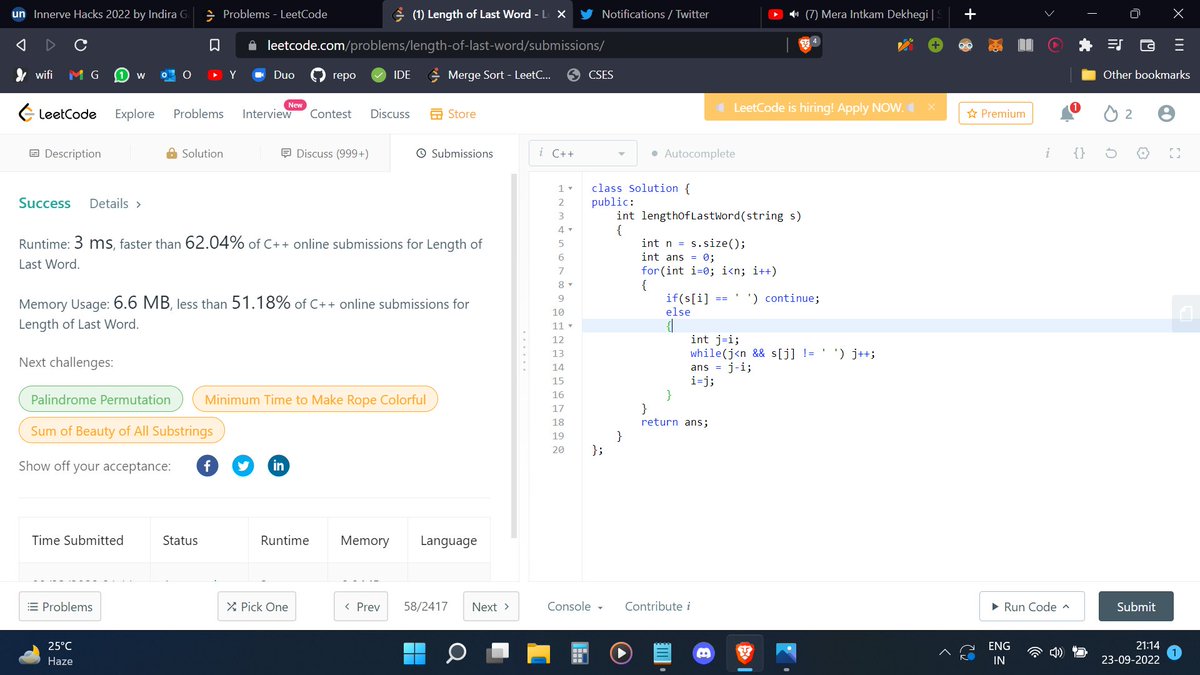
Task: Click the streak flame icon
Action: [1111, 114]
